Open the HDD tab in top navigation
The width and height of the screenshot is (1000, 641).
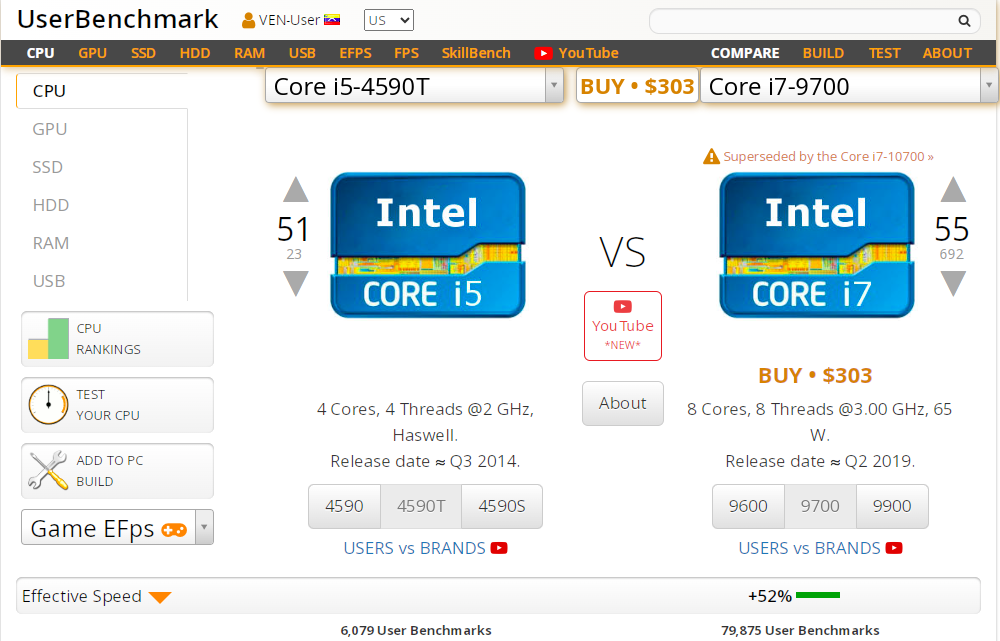pyautogui.click(x=195, y=54)
